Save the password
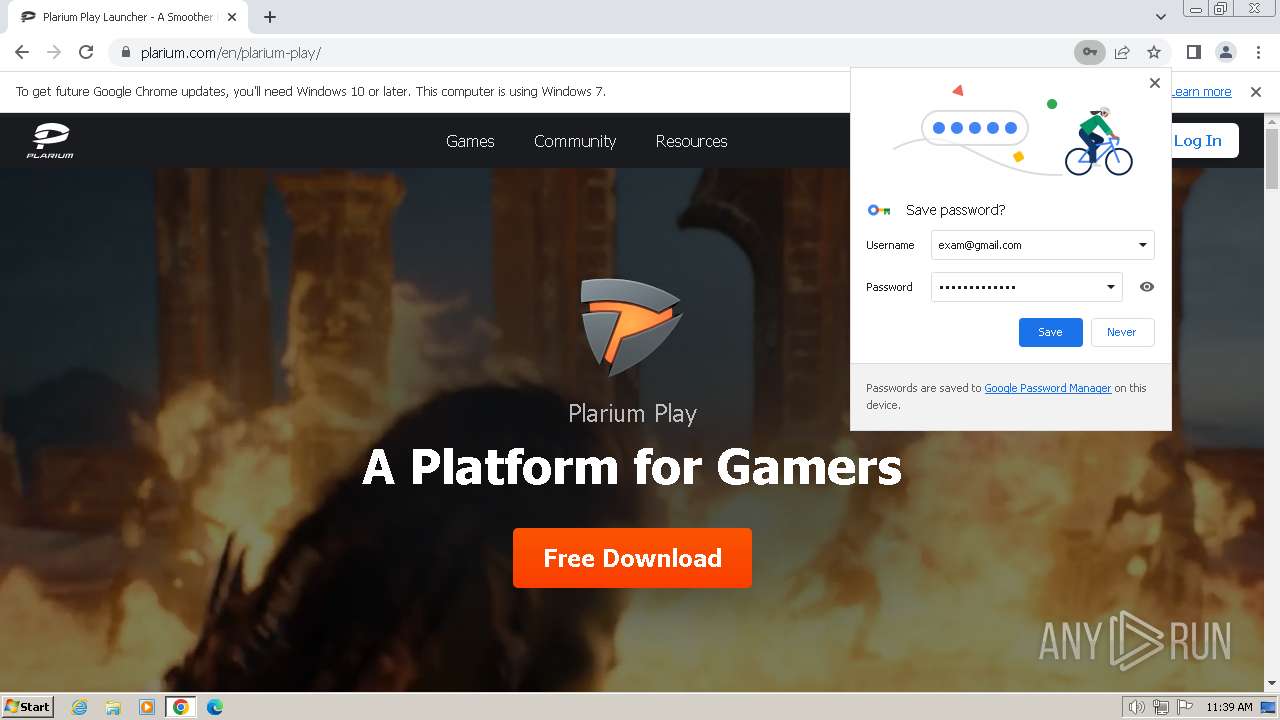This screenshot has width=1280, height=720. 1050,332
